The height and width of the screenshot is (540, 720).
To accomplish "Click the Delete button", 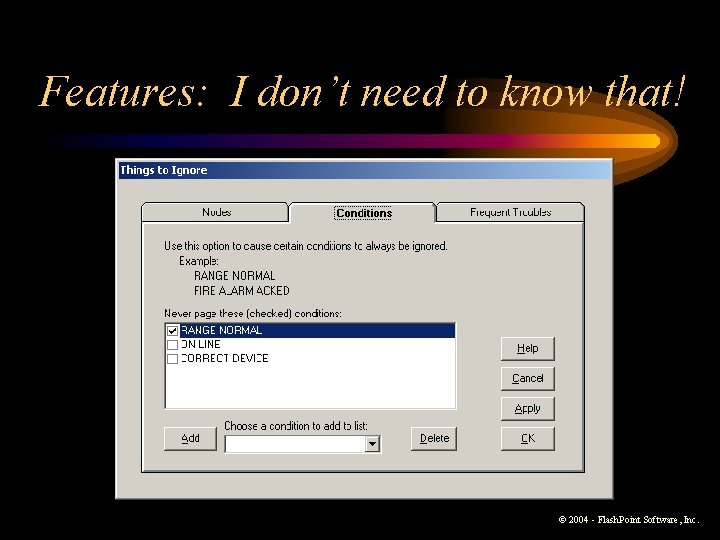I will (x=434, y=439).
